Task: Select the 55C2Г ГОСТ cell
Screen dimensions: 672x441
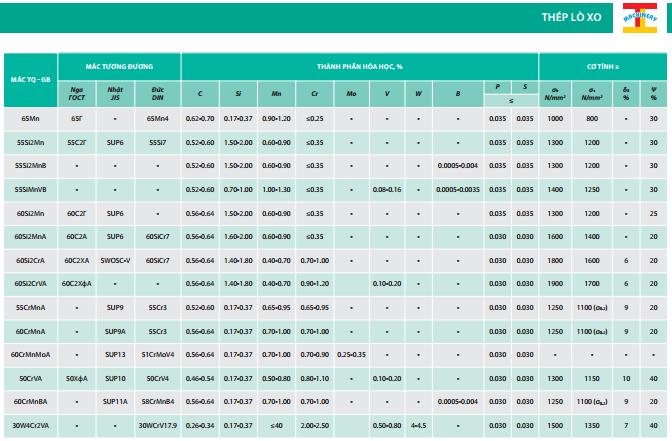Action: (77, 143)
